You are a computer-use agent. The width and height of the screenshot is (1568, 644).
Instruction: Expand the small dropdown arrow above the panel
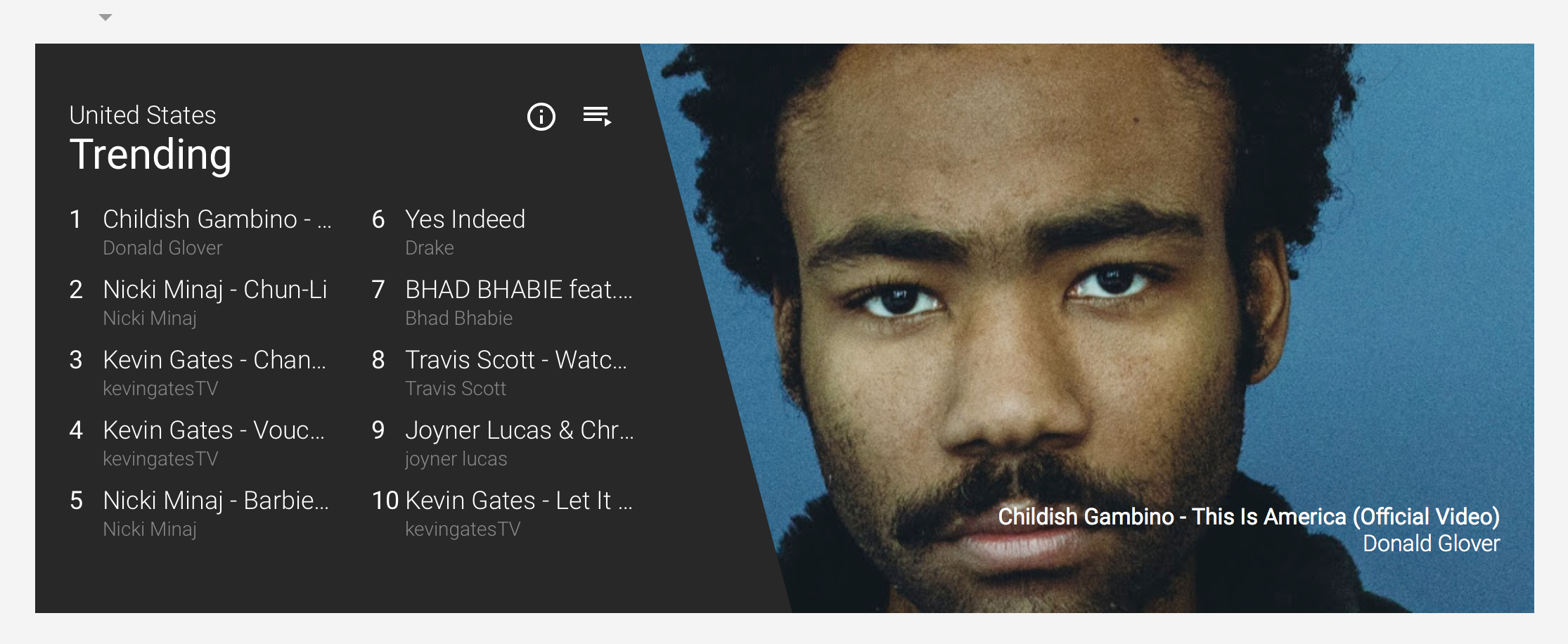[x=105, y=18]
